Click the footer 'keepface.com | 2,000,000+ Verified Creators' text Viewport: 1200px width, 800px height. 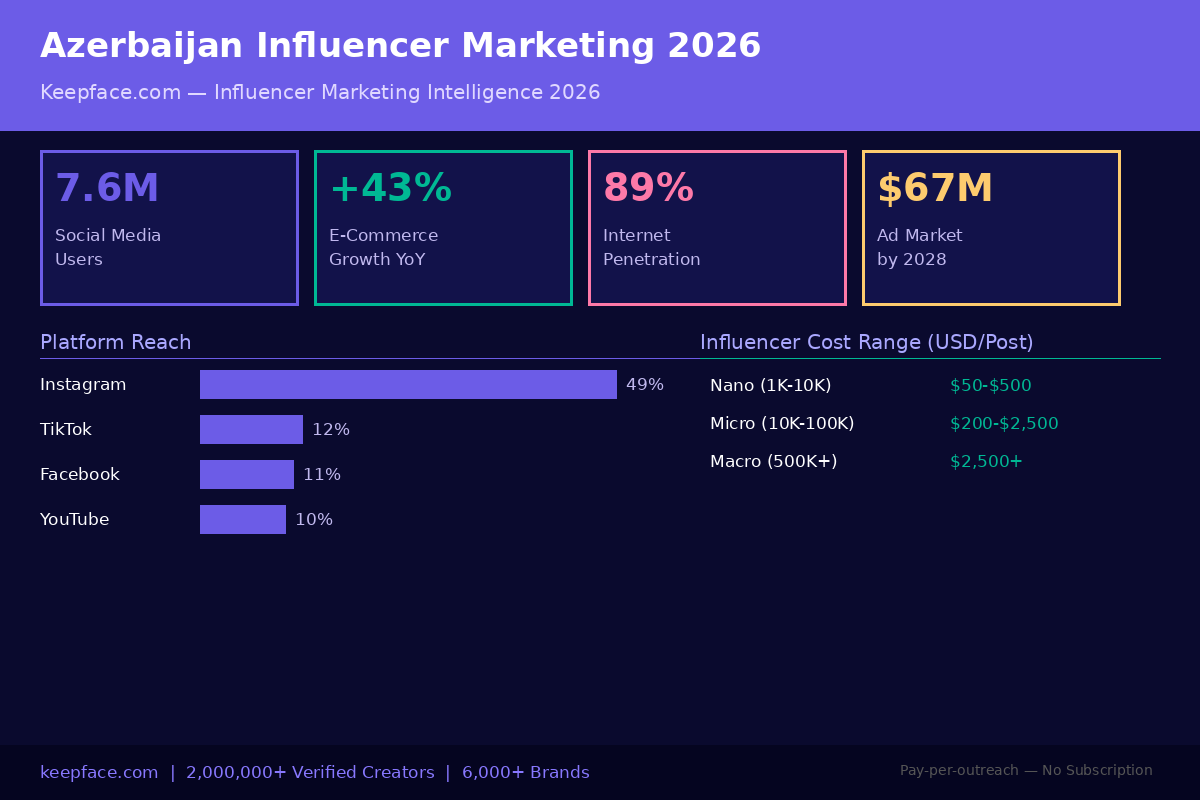pos(237,773)
